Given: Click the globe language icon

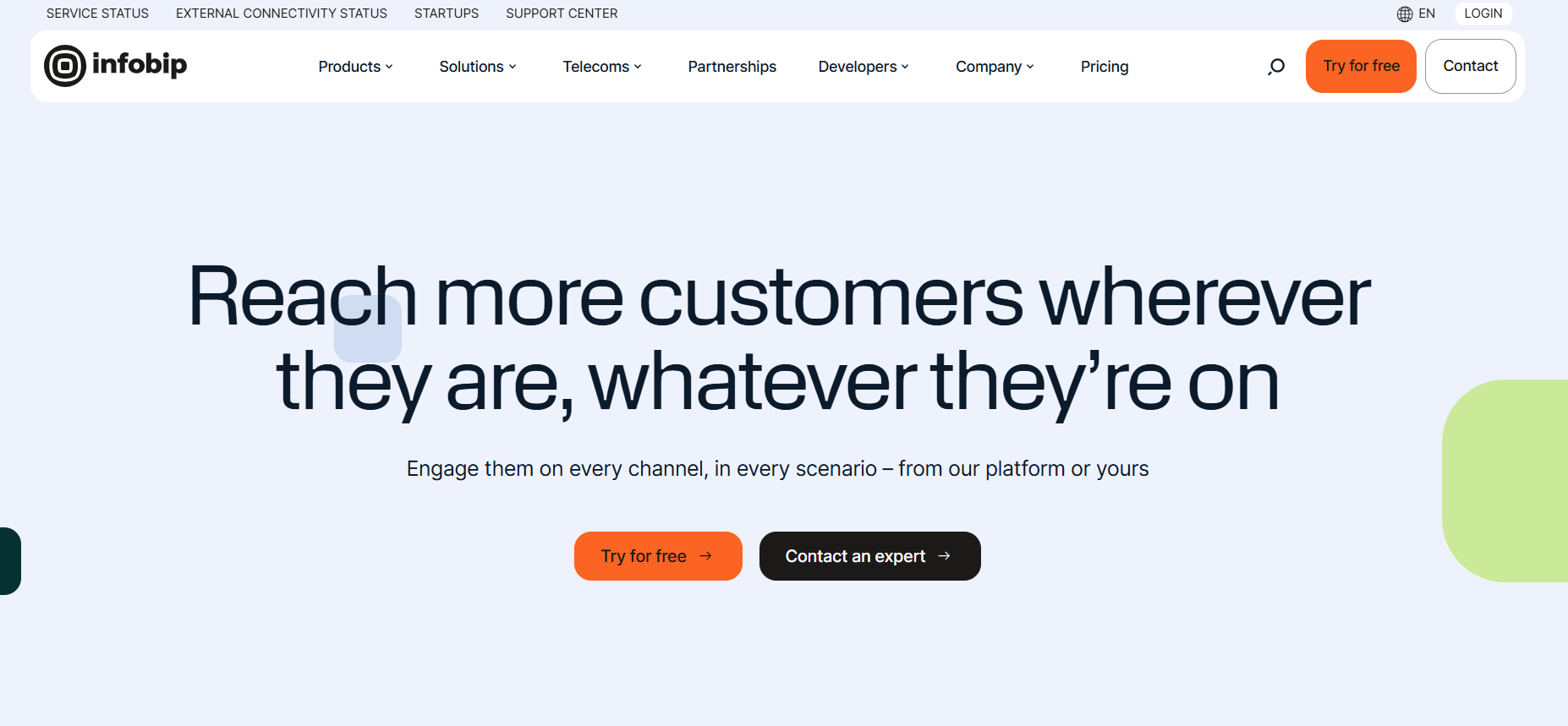Looking at the screenshot, I should pos(1405,14).
